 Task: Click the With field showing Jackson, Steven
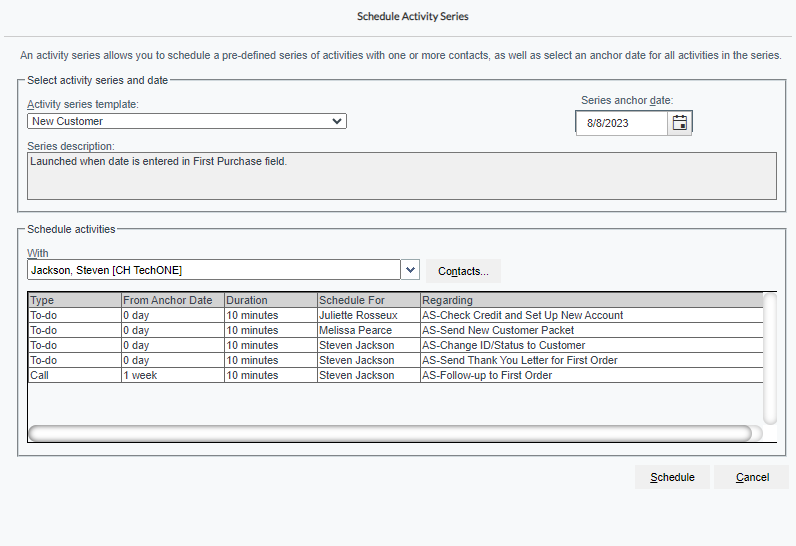[x=214, y=270]
